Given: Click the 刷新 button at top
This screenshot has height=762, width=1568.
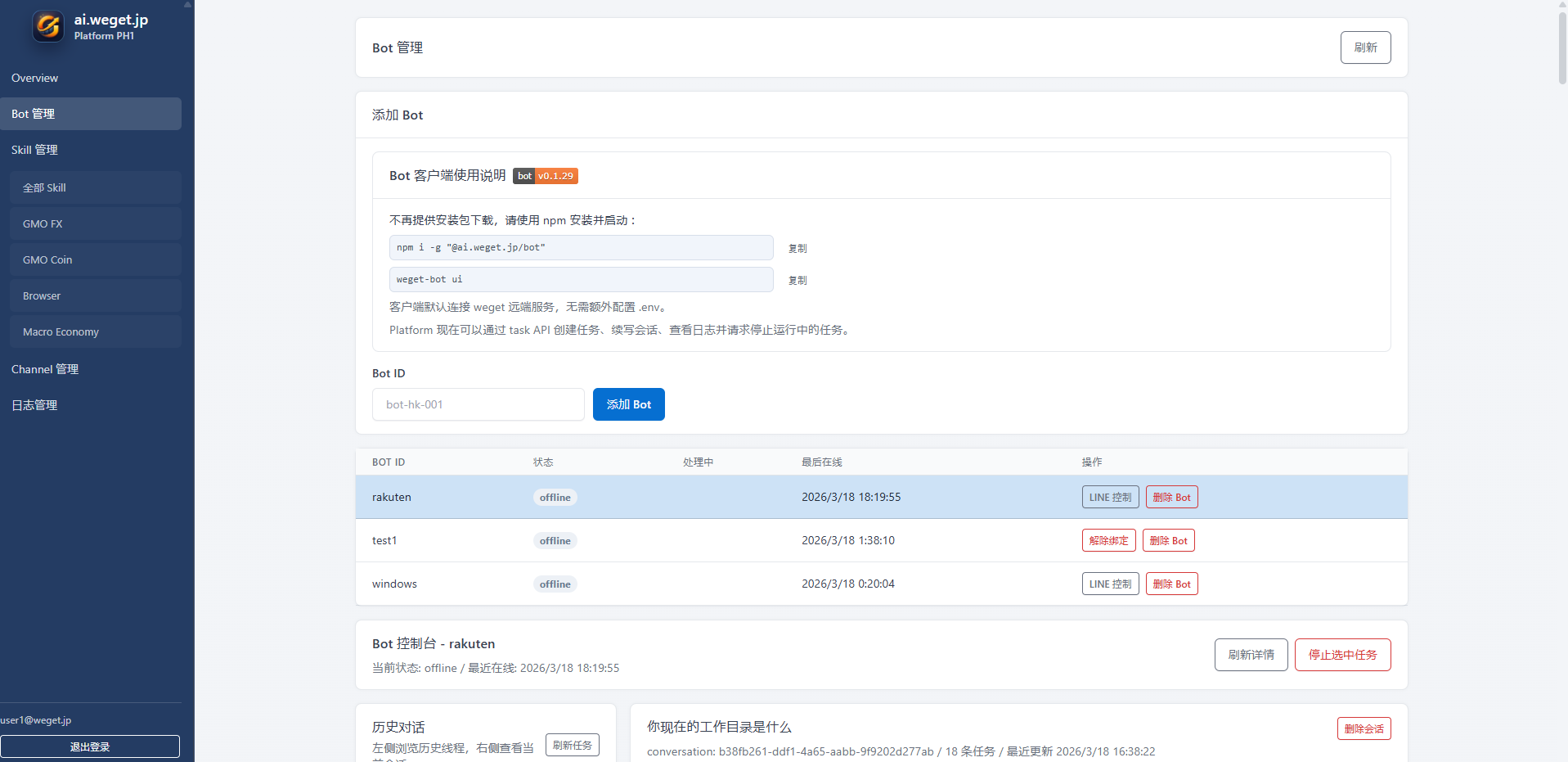Looking at the screenshot, I should (1365, 47).
